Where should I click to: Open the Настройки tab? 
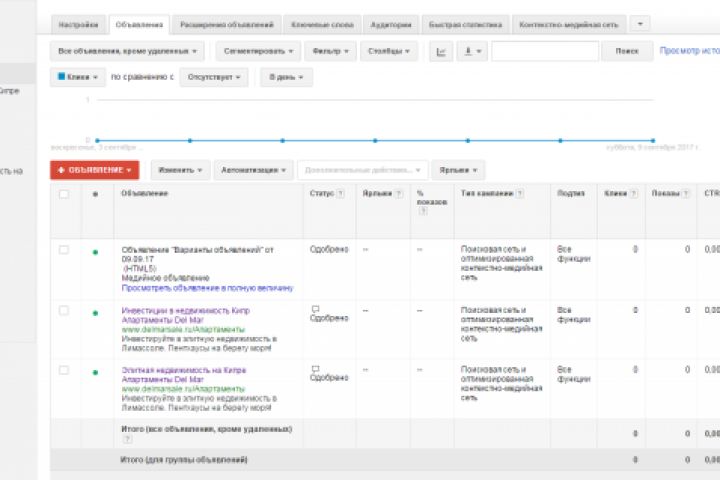click(79, 25)
